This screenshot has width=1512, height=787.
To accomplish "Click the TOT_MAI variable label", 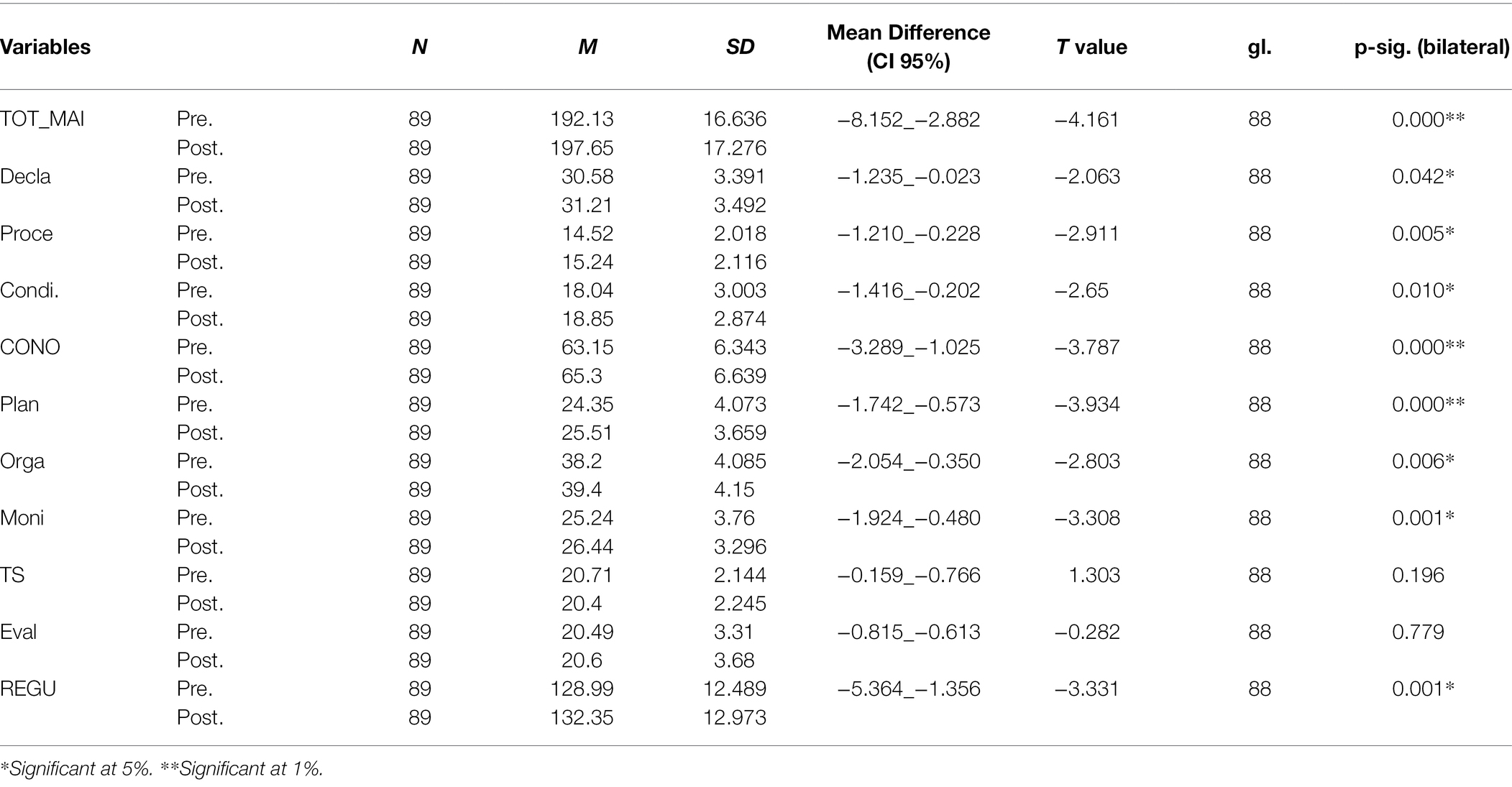I will [x=42, y=119].
